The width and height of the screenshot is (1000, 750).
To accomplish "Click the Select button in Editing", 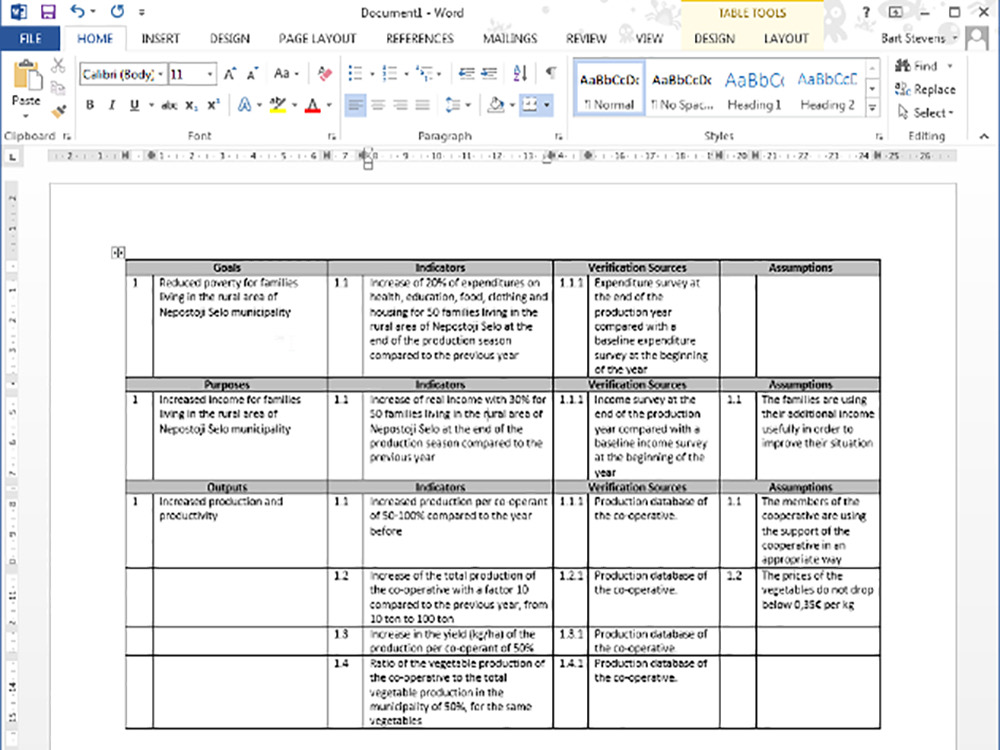I will 925,113.
